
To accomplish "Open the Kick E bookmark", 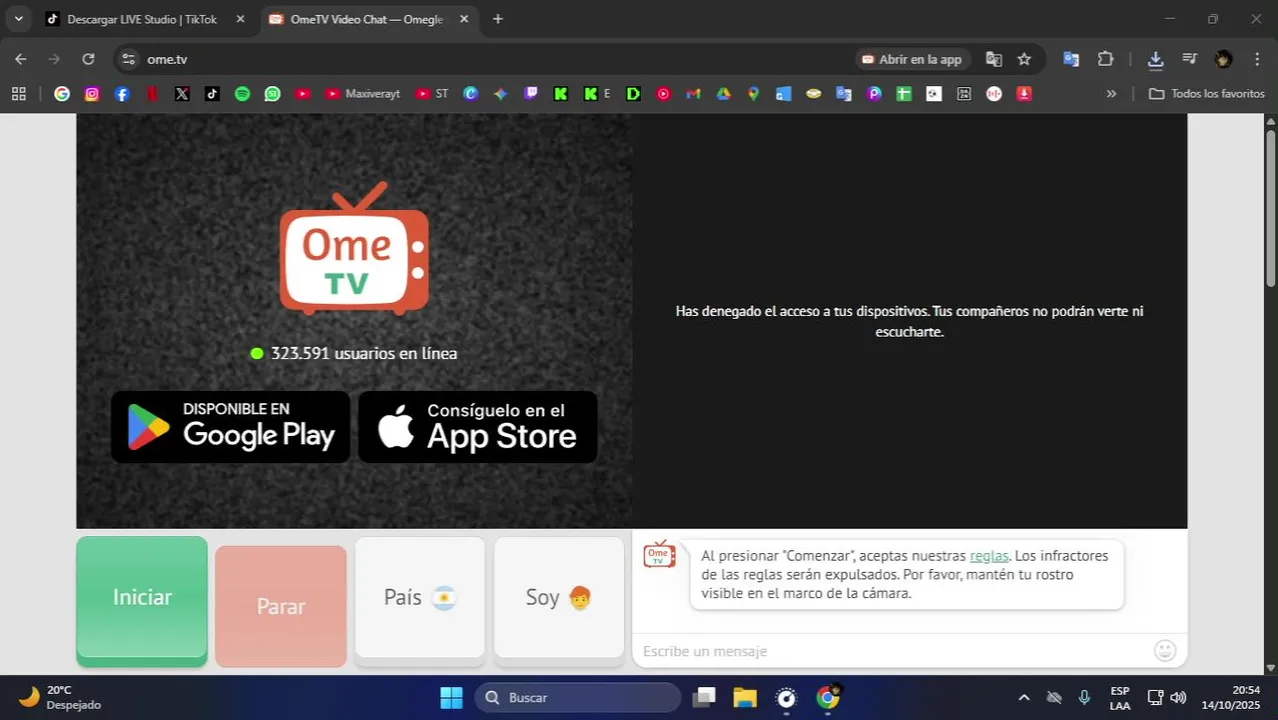I will [597, 93].
